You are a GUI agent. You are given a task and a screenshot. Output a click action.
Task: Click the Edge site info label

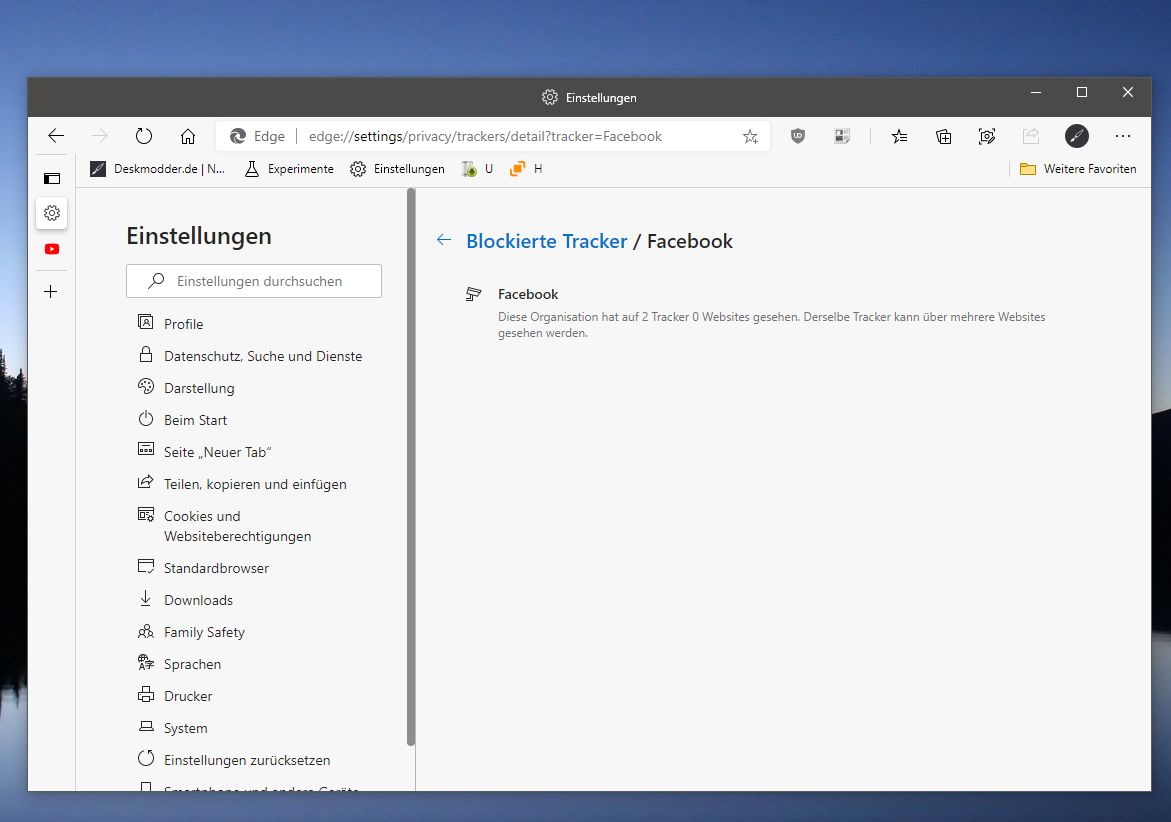[258, 136]
